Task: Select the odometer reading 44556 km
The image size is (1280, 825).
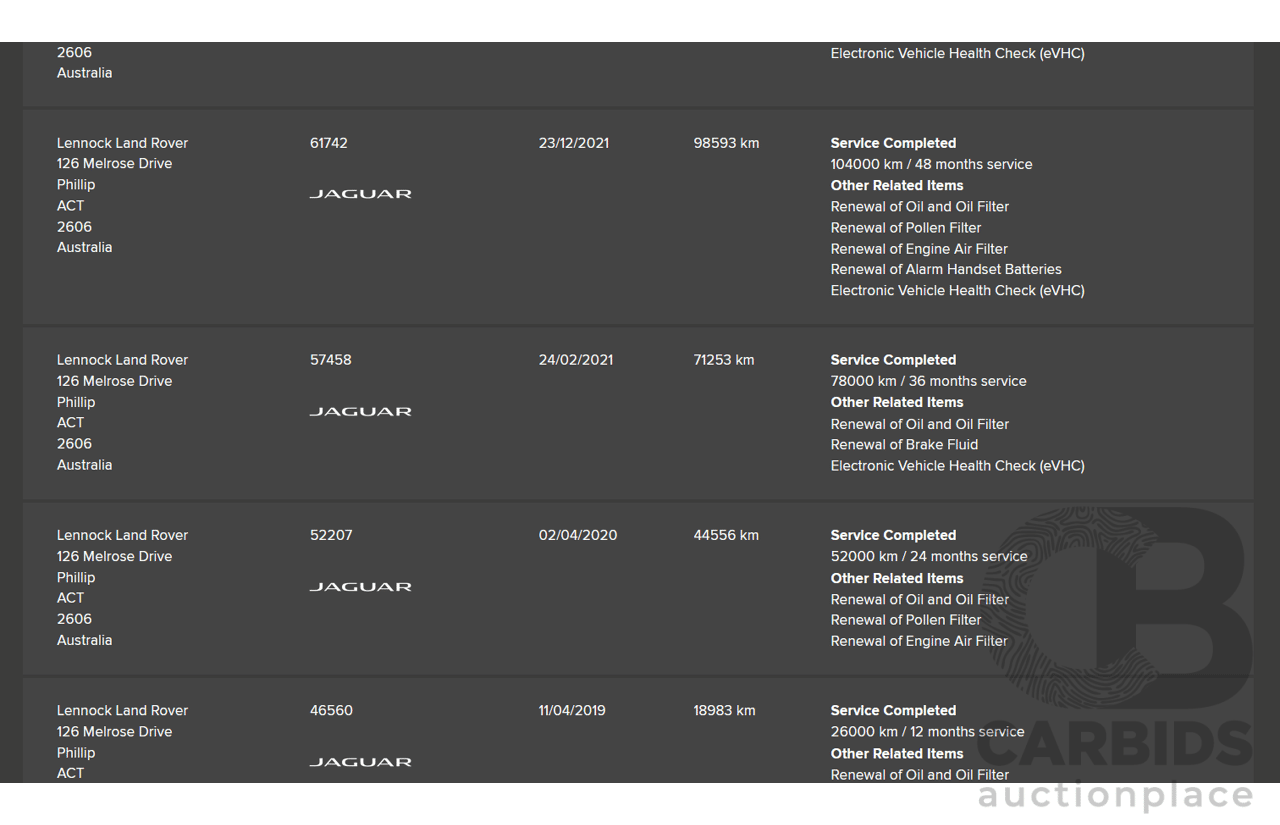Action: tap(726, 535)
